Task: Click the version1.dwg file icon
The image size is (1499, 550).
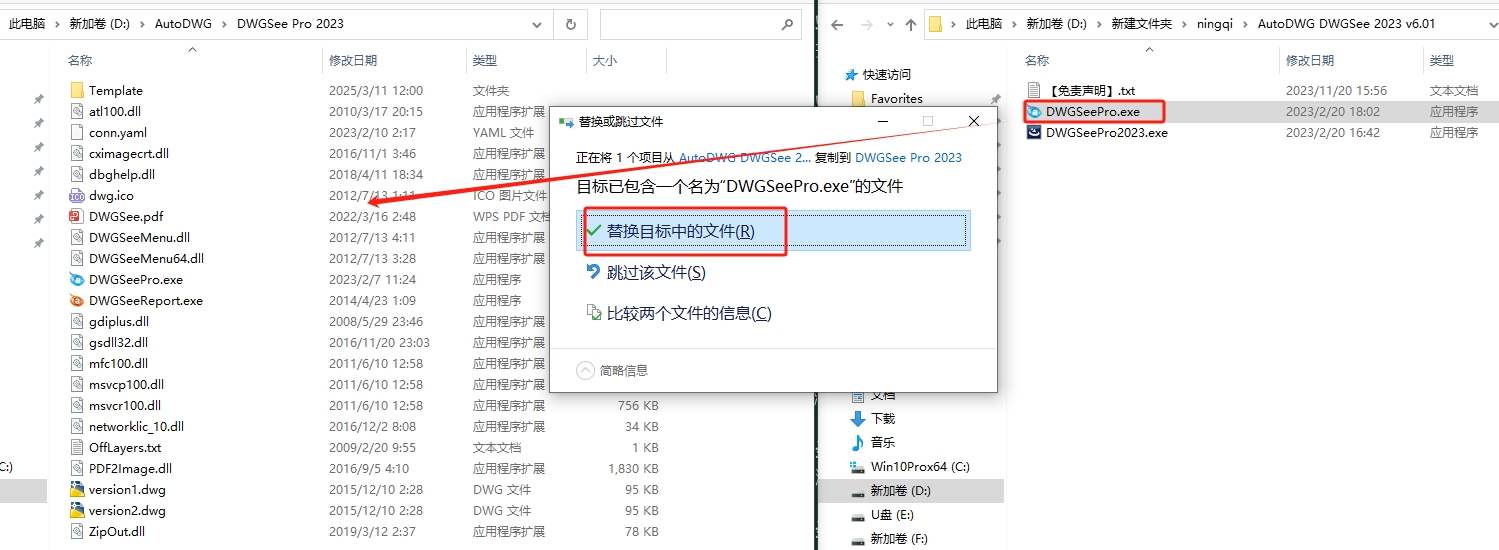Action: 78,489
